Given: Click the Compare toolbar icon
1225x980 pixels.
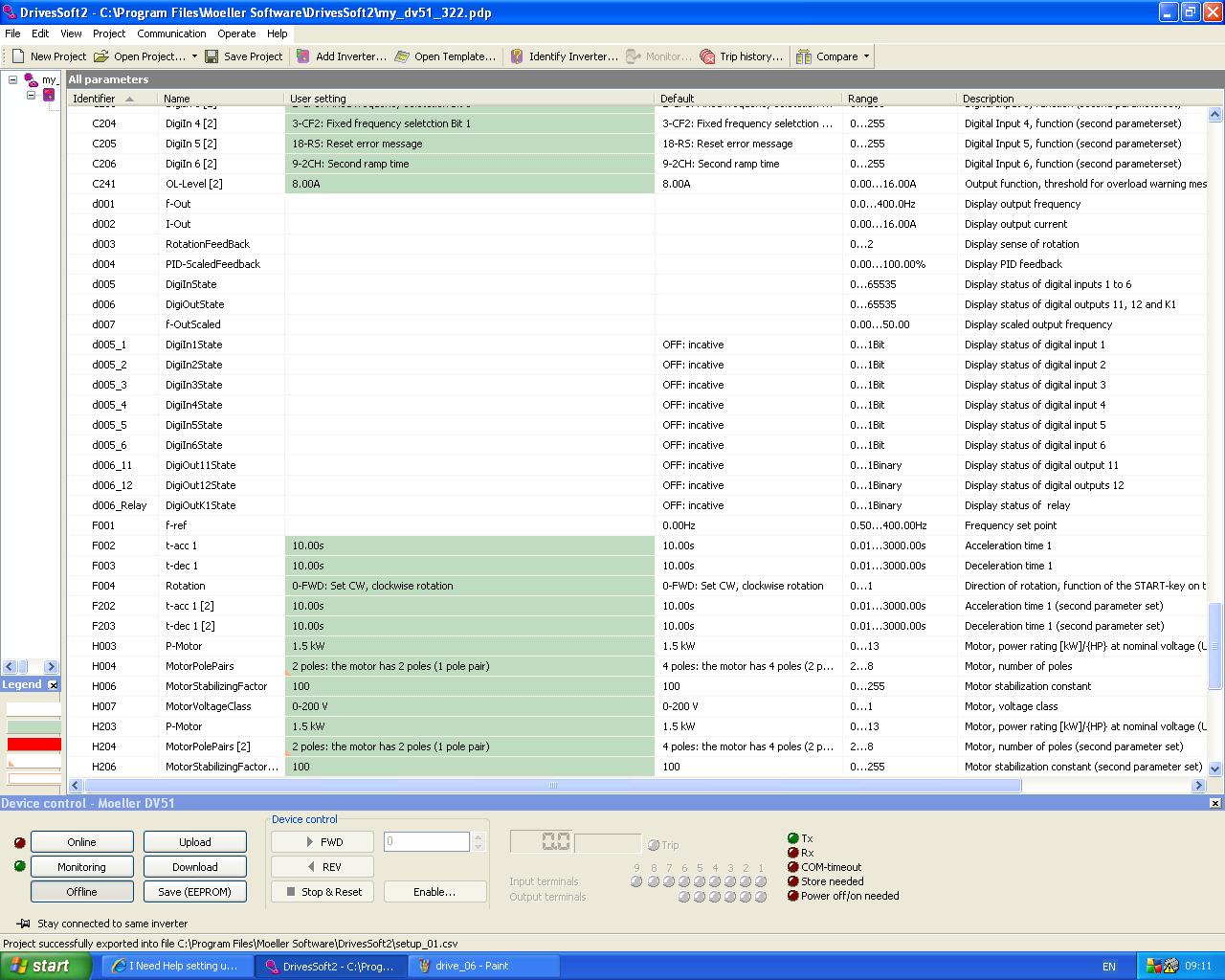Looking at the screenshot, I should click(804, 56).
